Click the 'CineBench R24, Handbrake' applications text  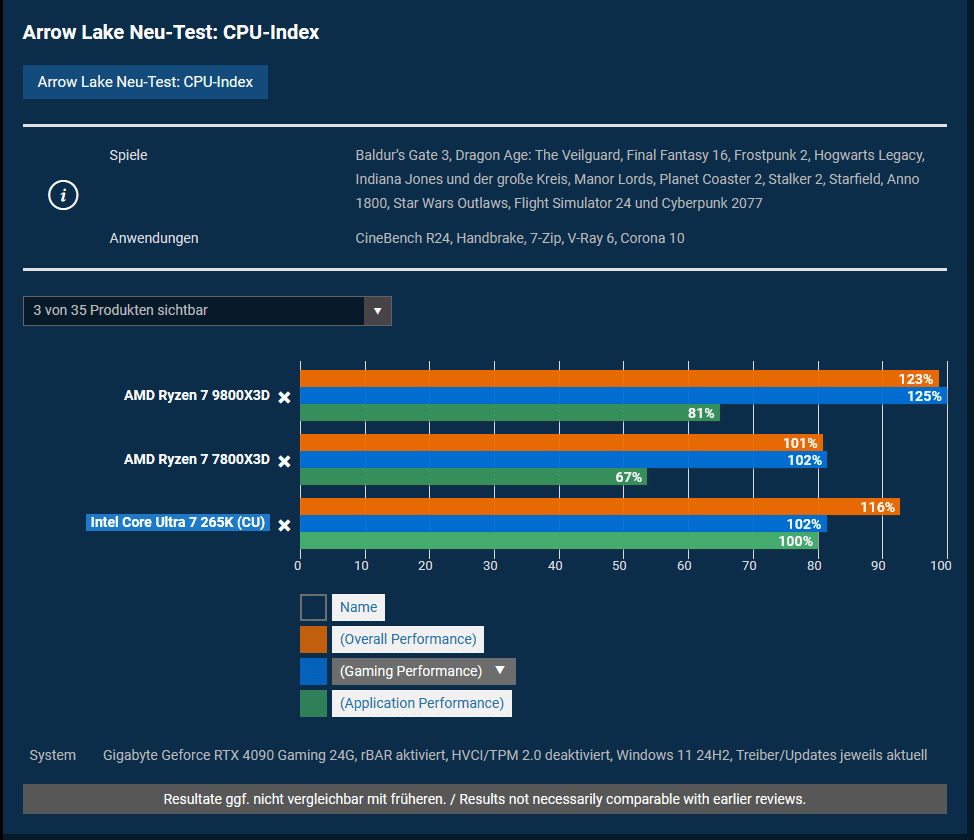pyautogui.click(x=520, y=238)
